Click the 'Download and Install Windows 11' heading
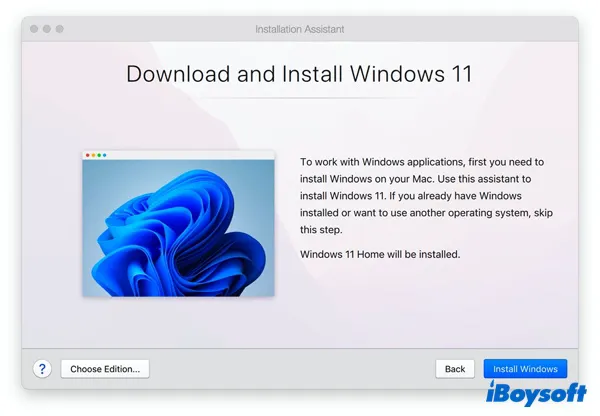 click(x=299, y=75)
